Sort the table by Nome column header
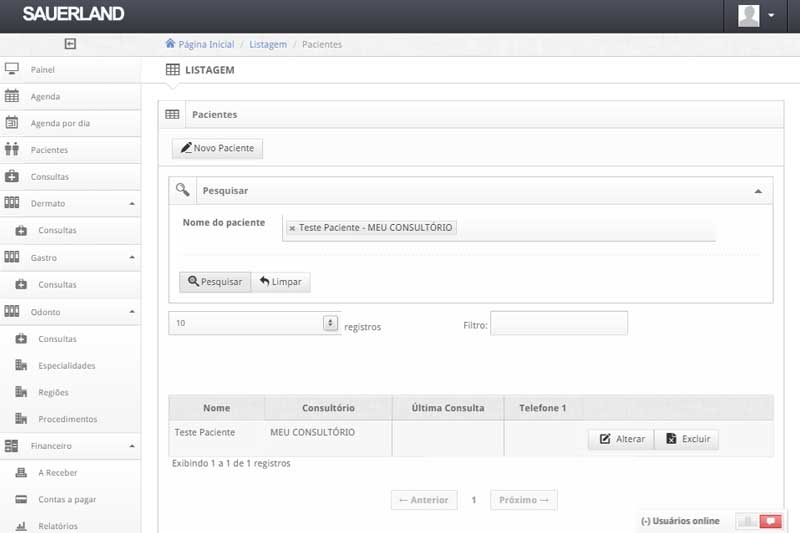 click(x=216, y=408)
